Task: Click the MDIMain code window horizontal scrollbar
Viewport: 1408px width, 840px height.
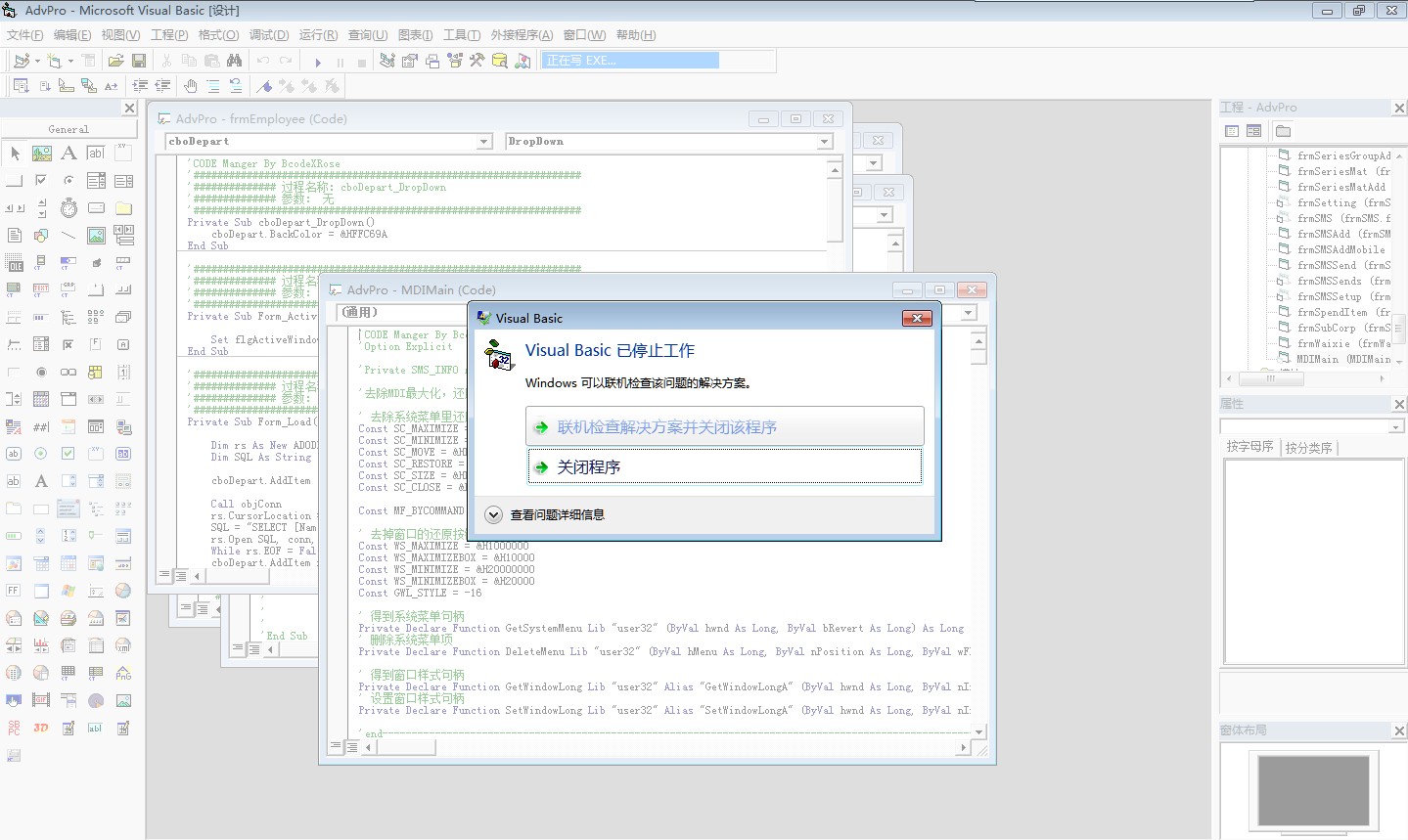Action: (665, 747)
